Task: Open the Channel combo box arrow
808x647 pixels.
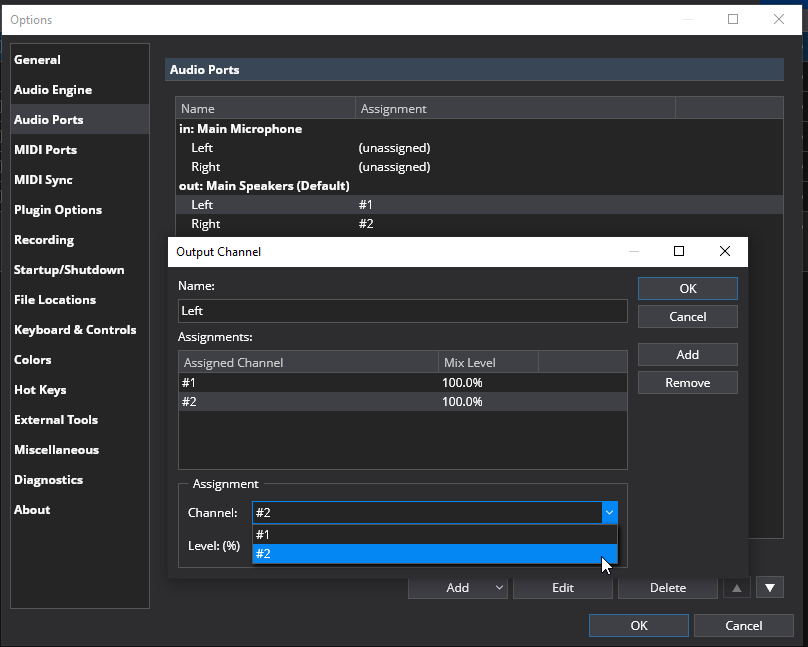Action: [609, 513]
